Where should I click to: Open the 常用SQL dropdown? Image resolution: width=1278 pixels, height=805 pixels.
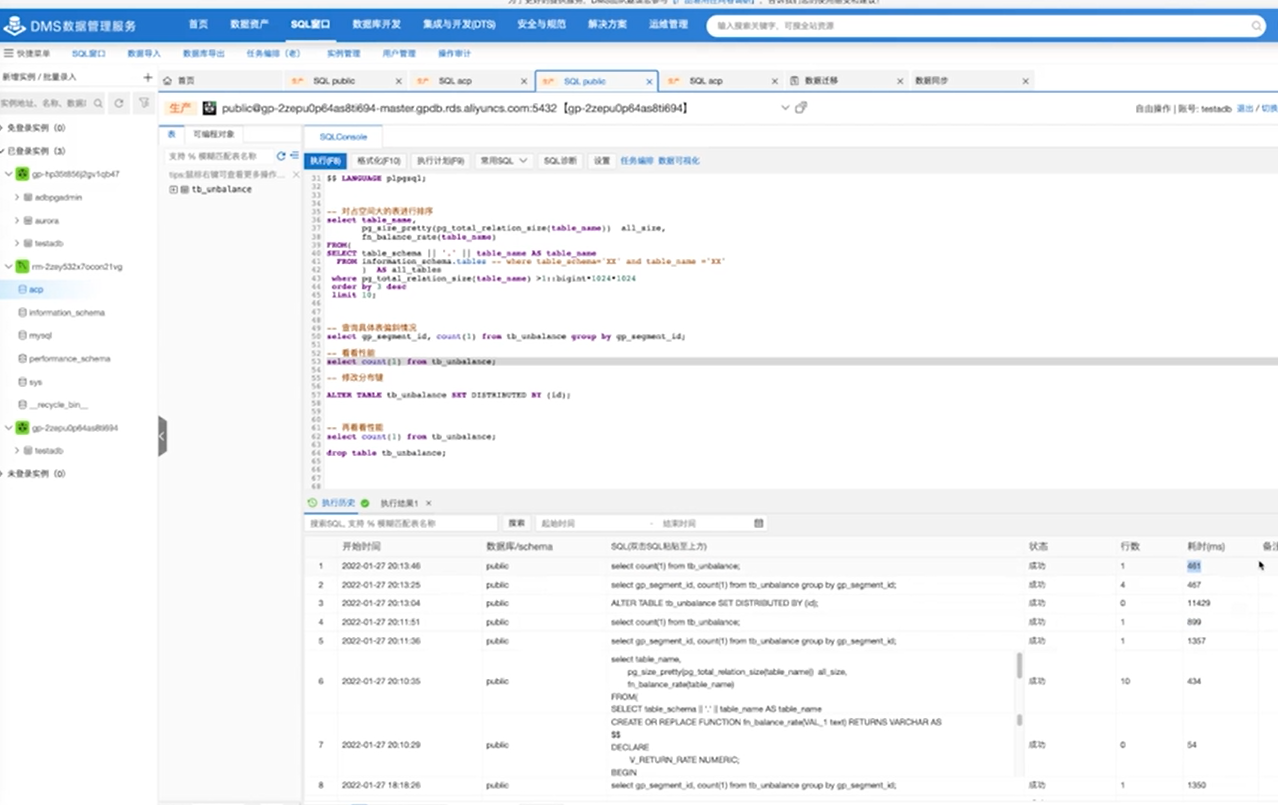coord(503,160)
